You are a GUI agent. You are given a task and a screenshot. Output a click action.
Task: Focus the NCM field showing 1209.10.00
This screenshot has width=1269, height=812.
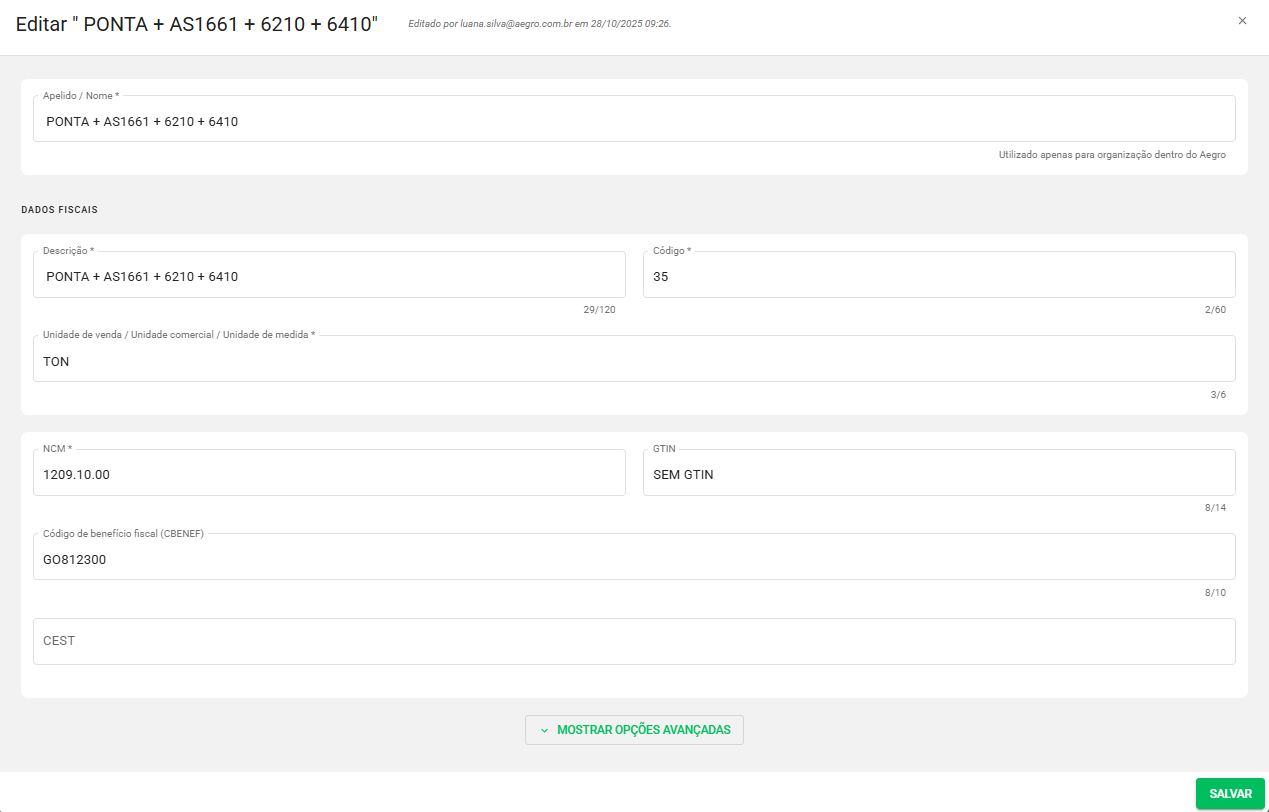[x=329, y=475]
